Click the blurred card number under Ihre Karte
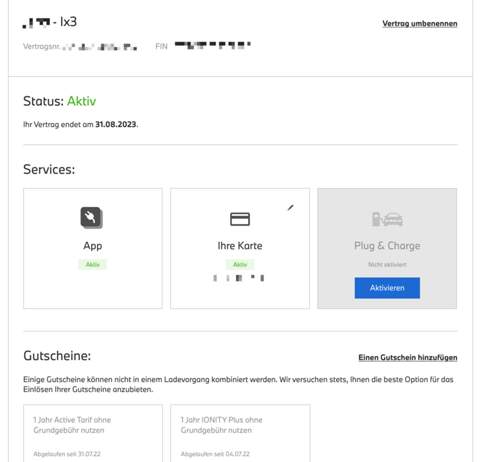500x462 pixels. [x=239, y=278]
